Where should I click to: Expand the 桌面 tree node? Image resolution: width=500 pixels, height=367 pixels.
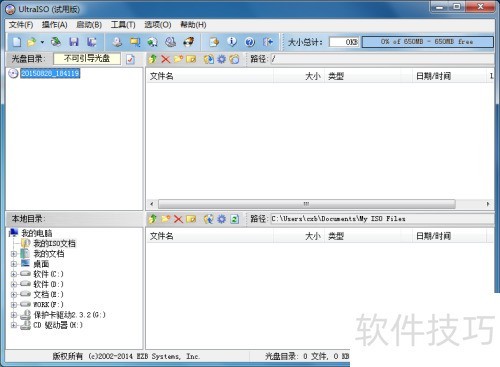[14, 264]
